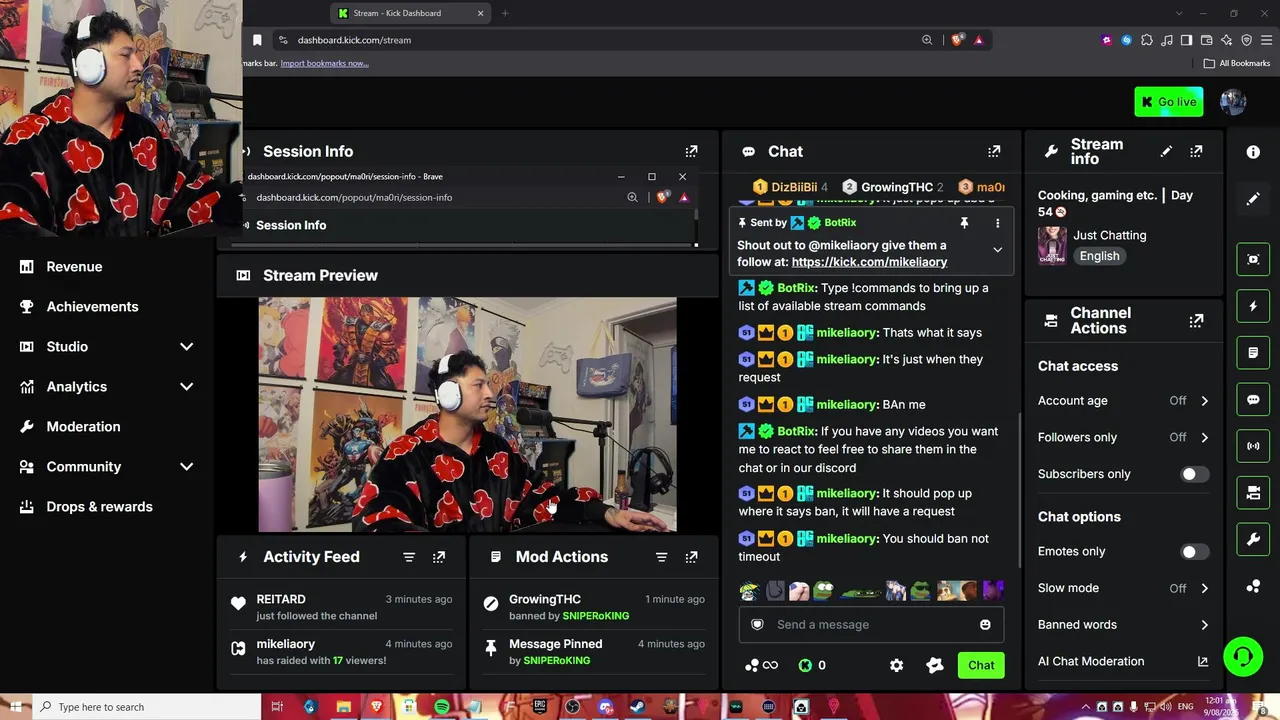This screenshot has height=720, width=1280.
Task: Click the speech bubble icon in right sidebar
Action: pos(1253,399)
